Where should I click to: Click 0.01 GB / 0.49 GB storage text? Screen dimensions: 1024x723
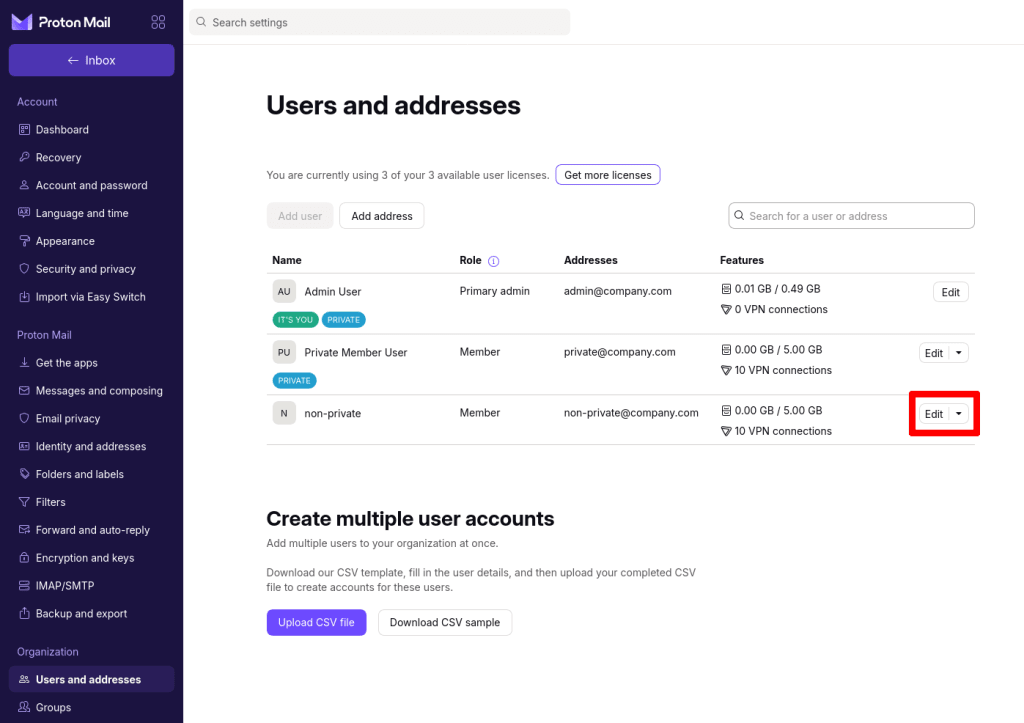(777, 289)
